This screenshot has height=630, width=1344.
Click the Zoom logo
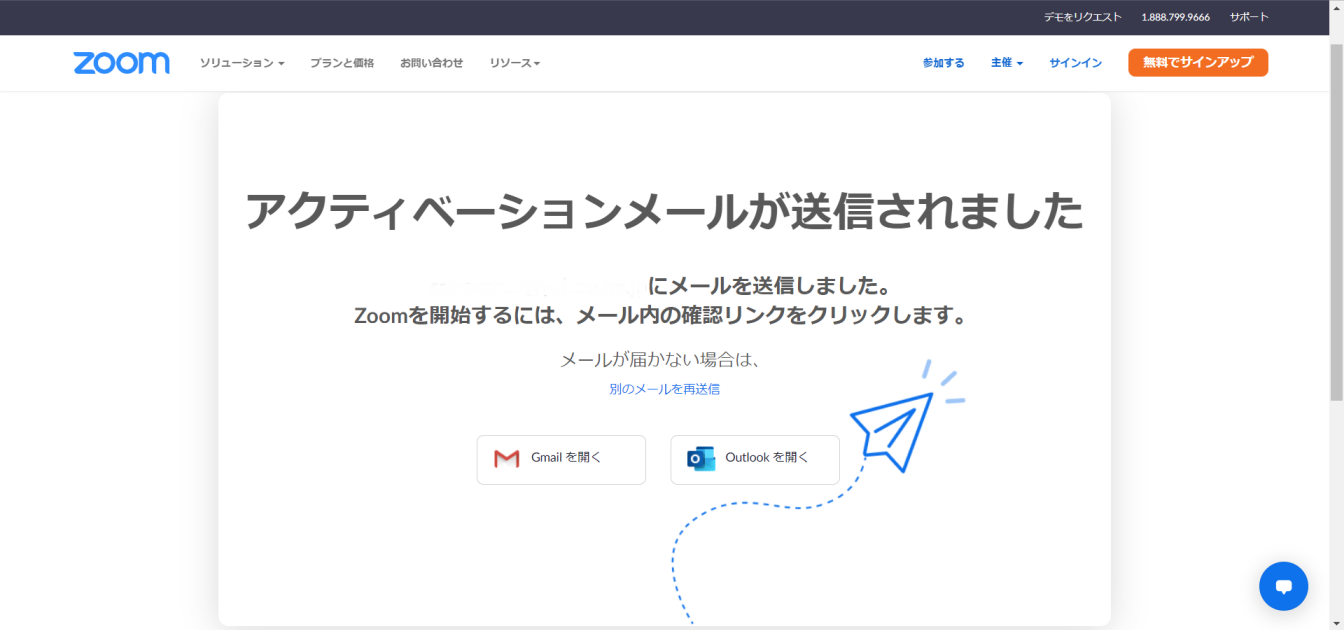(x=121, y=63)
